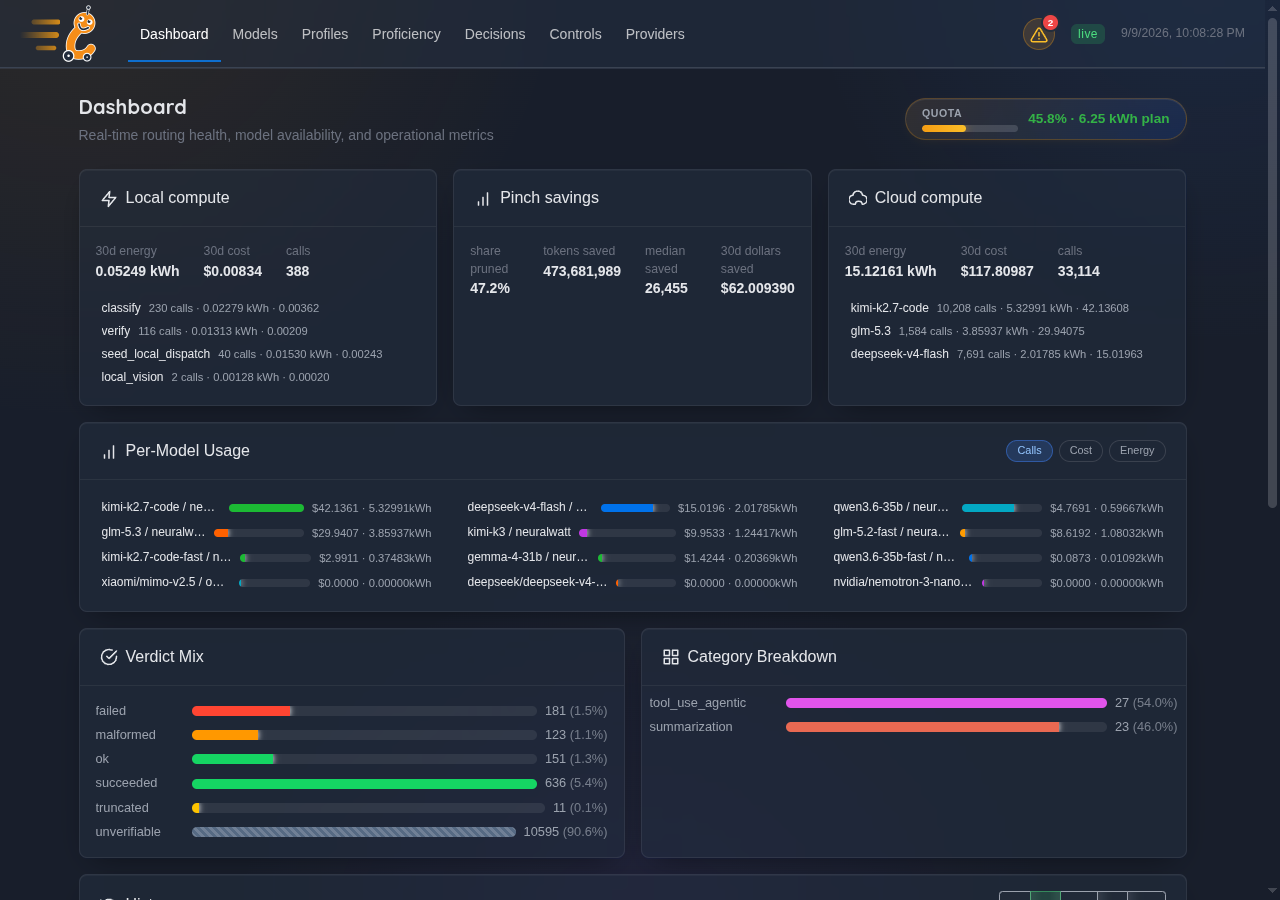Switch Per-Model Usage to Cost
The width and height of the screenshot is (1280, 900).
point(1081,451)
